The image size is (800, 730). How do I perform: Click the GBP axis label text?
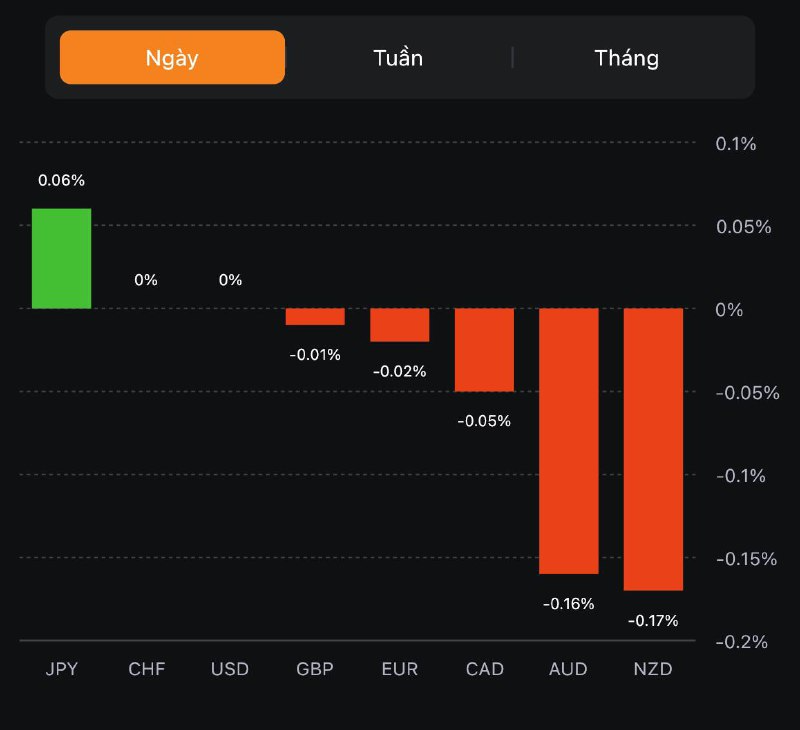point(315,669)
